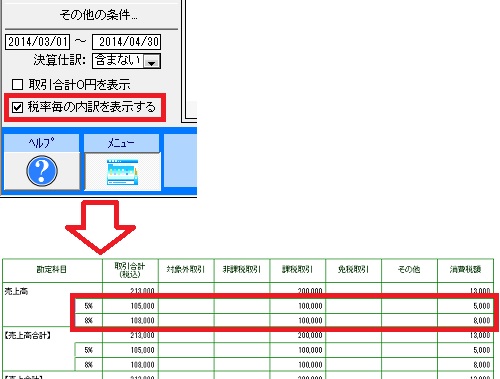Click 105,000 total in 売上高 5% row
The image size is (500, 379).
(x=142, y=306)
